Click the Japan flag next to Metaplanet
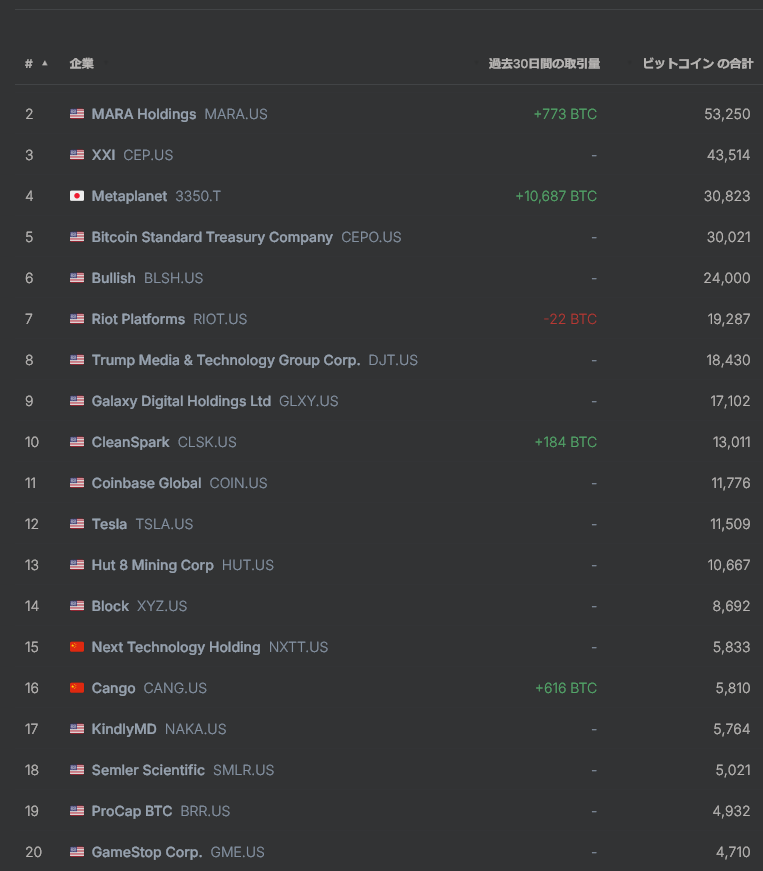763x871 pixels. pyautogui.click(x=77, y=196)
